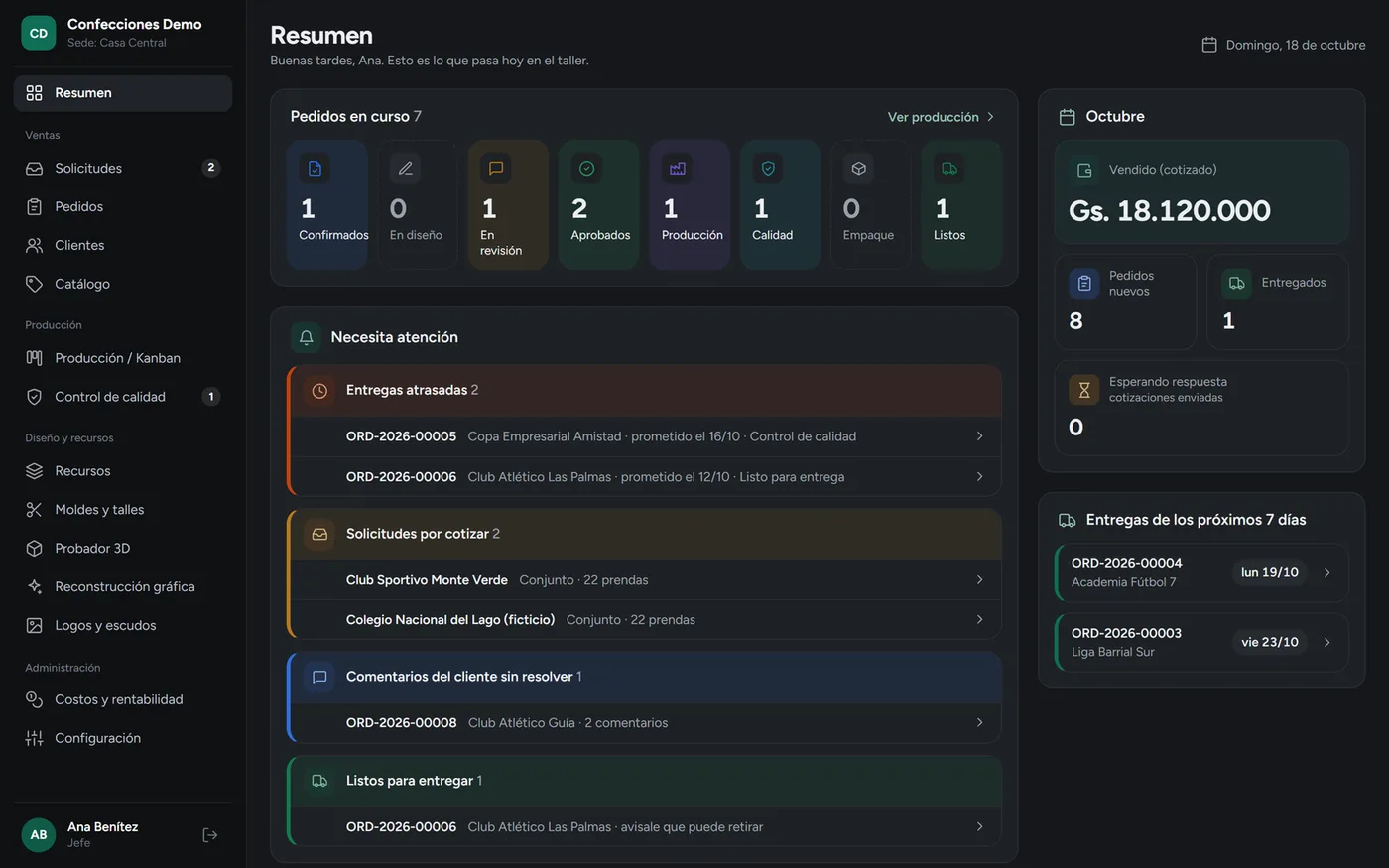Click the logout icon beside Ana Benítez

click(209, 835)
